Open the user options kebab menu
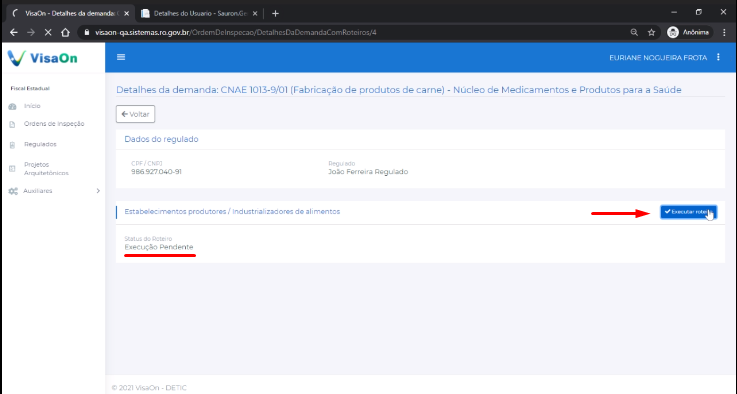Image resolution: width=737 pixels, height=394 pixels. click(x=718, y=57)
